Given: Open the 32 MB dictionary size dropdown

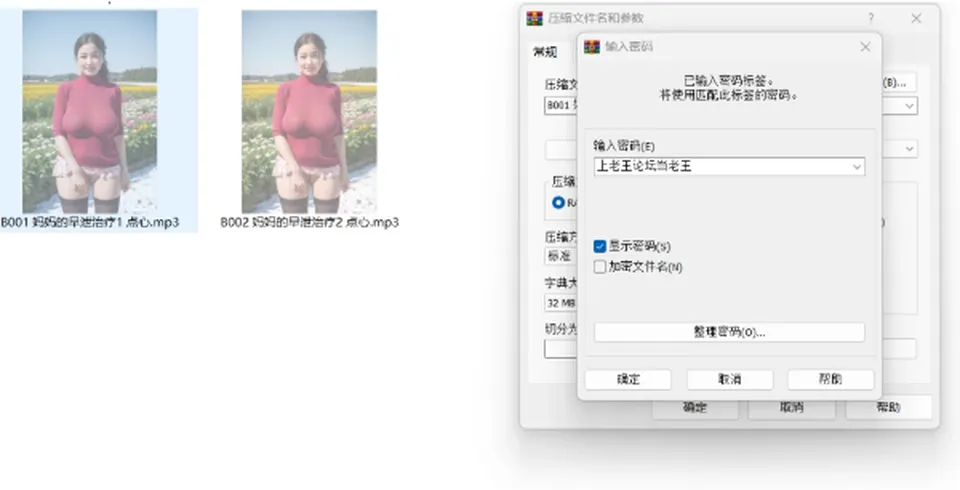Looking at the screenshot, I should (x=561, y=303).
